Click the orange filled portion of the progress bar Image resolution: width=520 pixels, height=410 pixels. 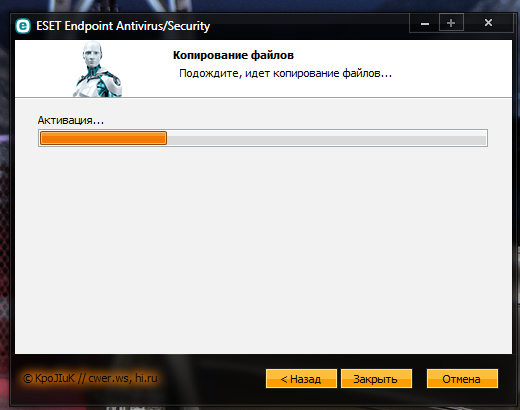click(103, 138)
